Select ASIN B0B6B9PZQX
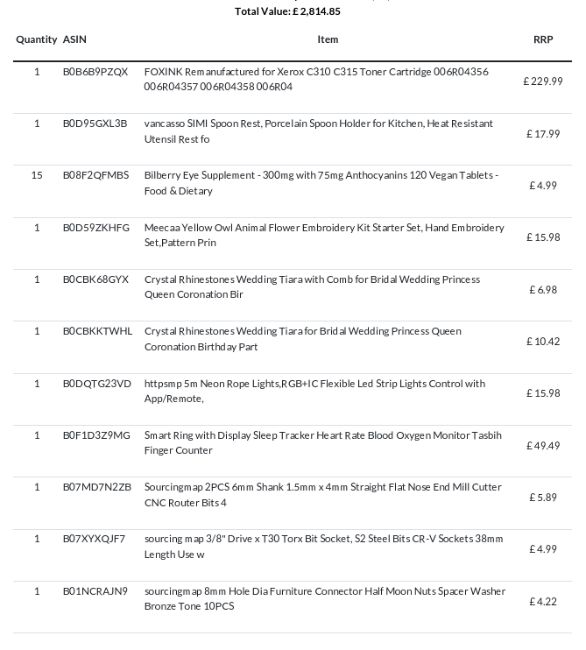The image size is (586, 650). (x=95, y=72)
